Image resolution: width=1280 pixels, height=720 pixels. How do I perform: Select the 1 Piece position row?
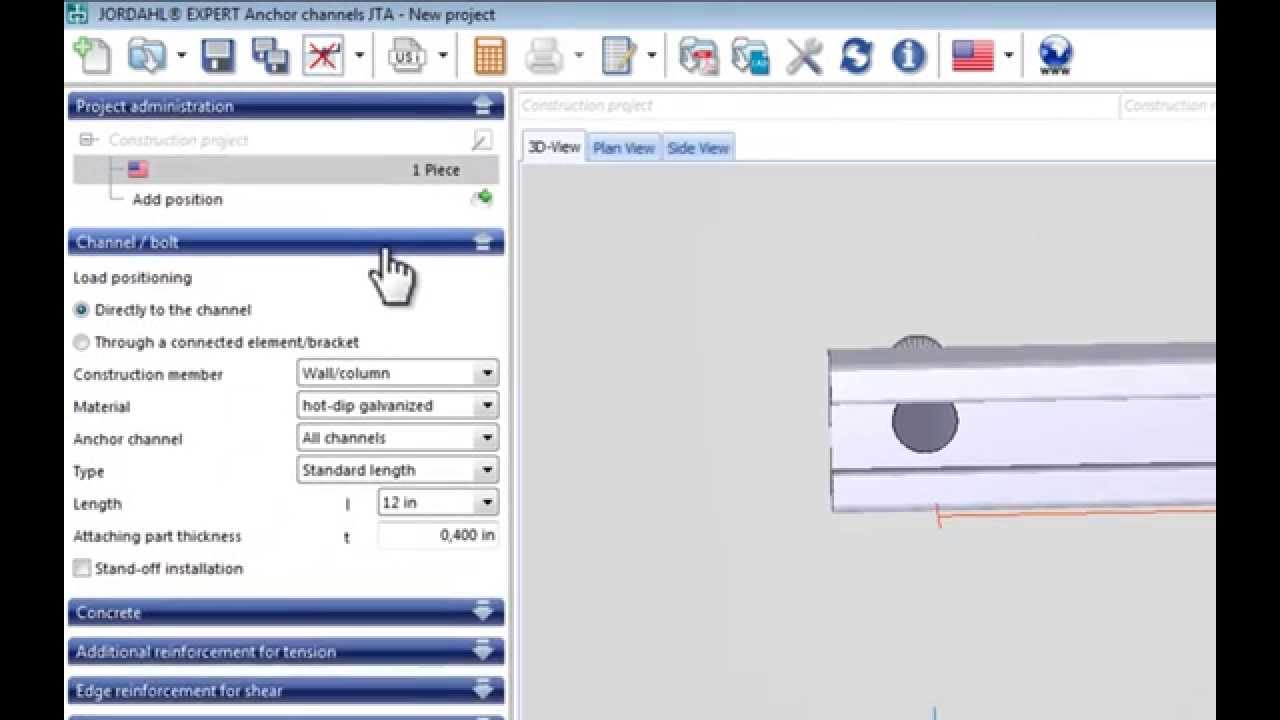pyautogui.click(x=285, y=170)
